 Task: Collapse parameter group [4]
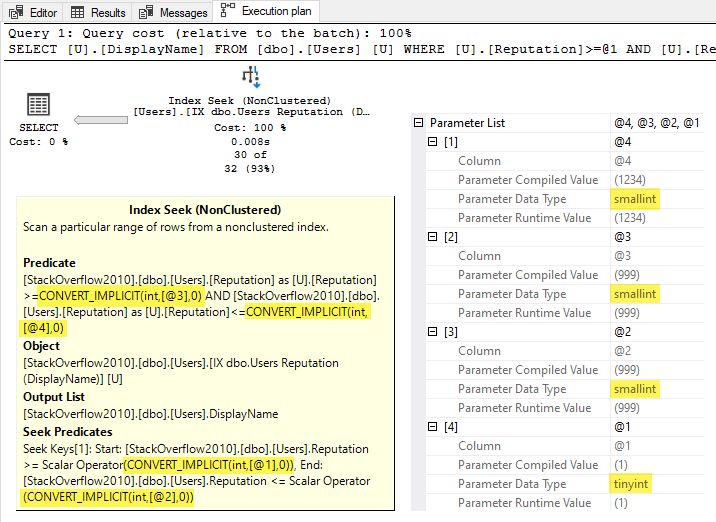(x=432, y=427)
